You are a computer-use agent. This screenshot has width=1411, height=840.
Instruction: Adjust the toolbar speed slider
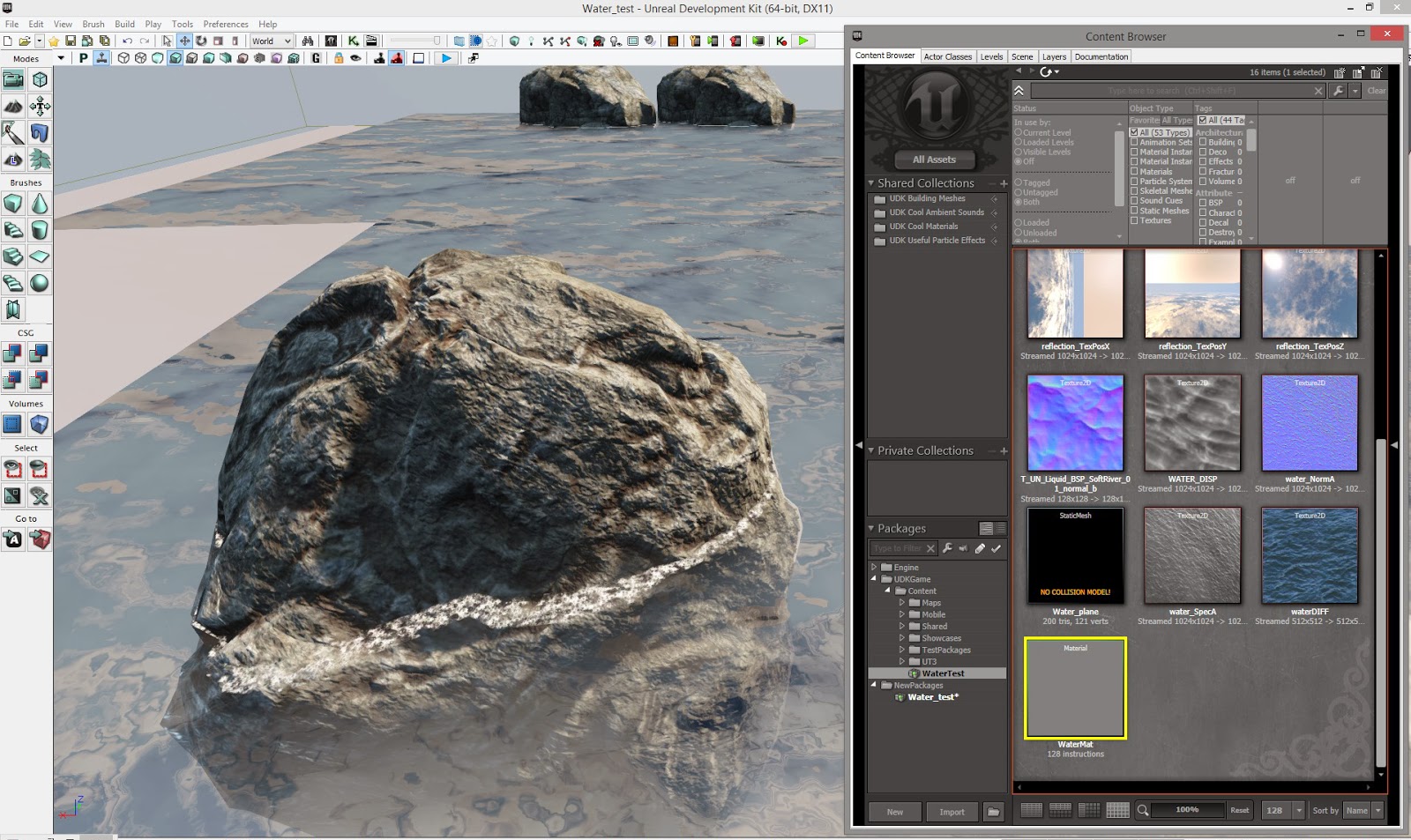[x=415, y=41]
